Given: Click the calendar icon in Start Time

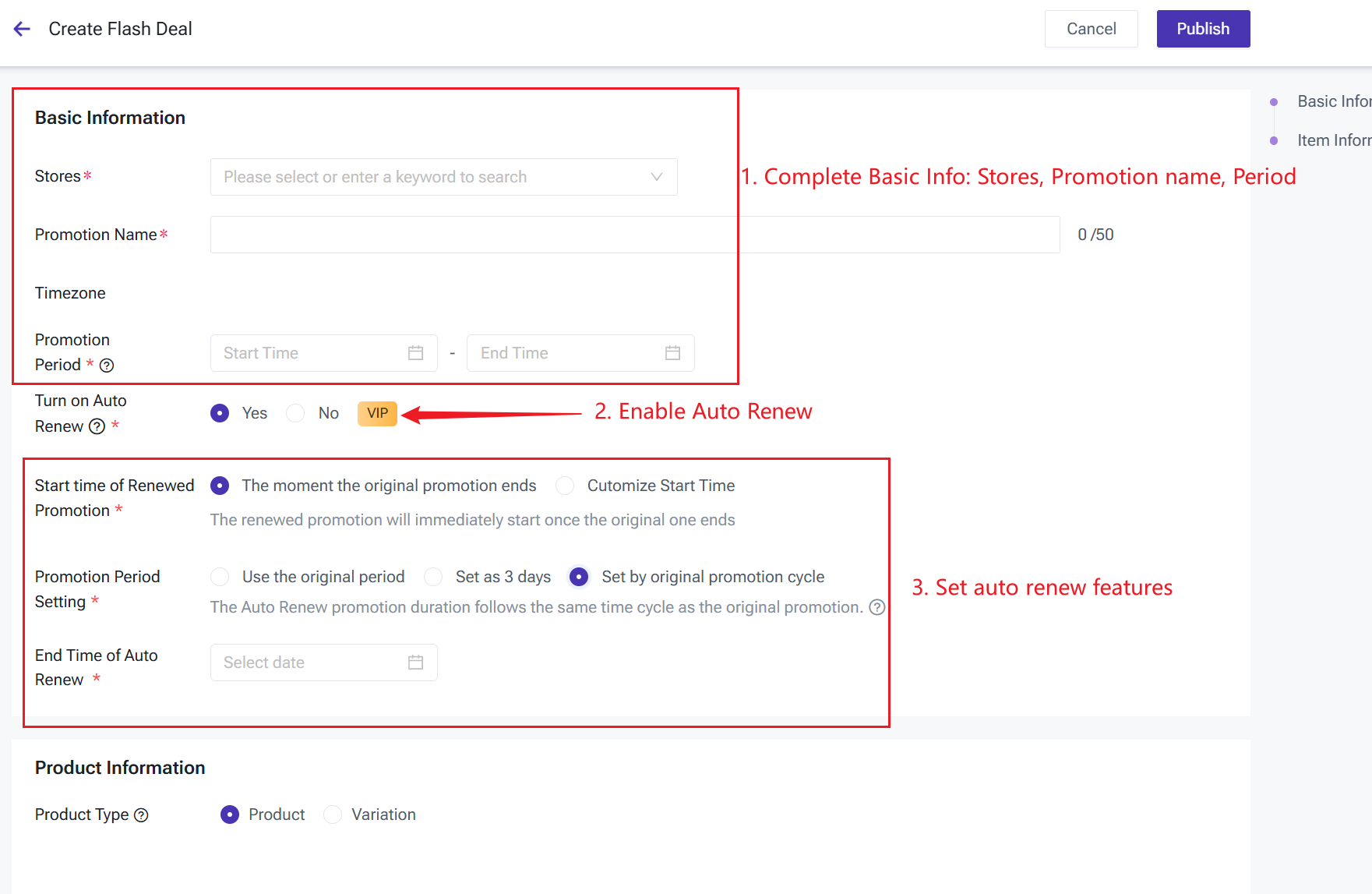Looking at the screenshot, I should [415, 353].
